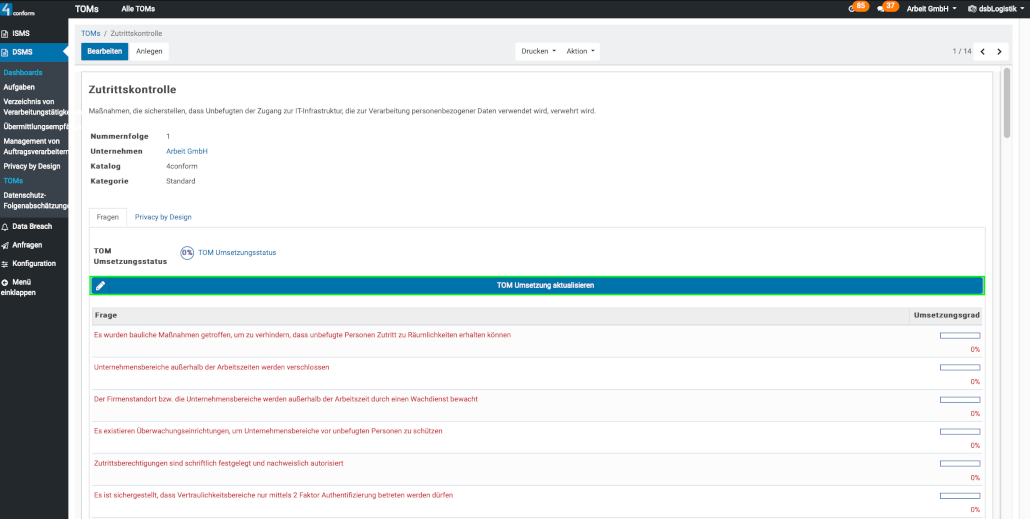
Task: Open the Data Breach bell menu
Action: pos(32,227)
